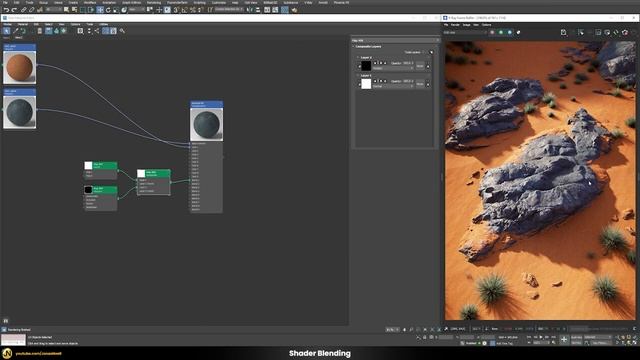This screenshot has height=360, width=640.
Task: Delete selected nodes trash icon in Slate editor
Action: (x=40, y=31)
